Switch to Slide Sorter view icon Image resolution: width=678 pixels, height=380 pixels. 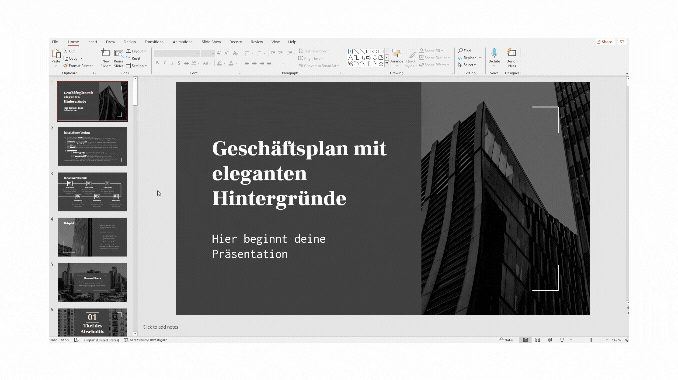(x=537, y=340)
